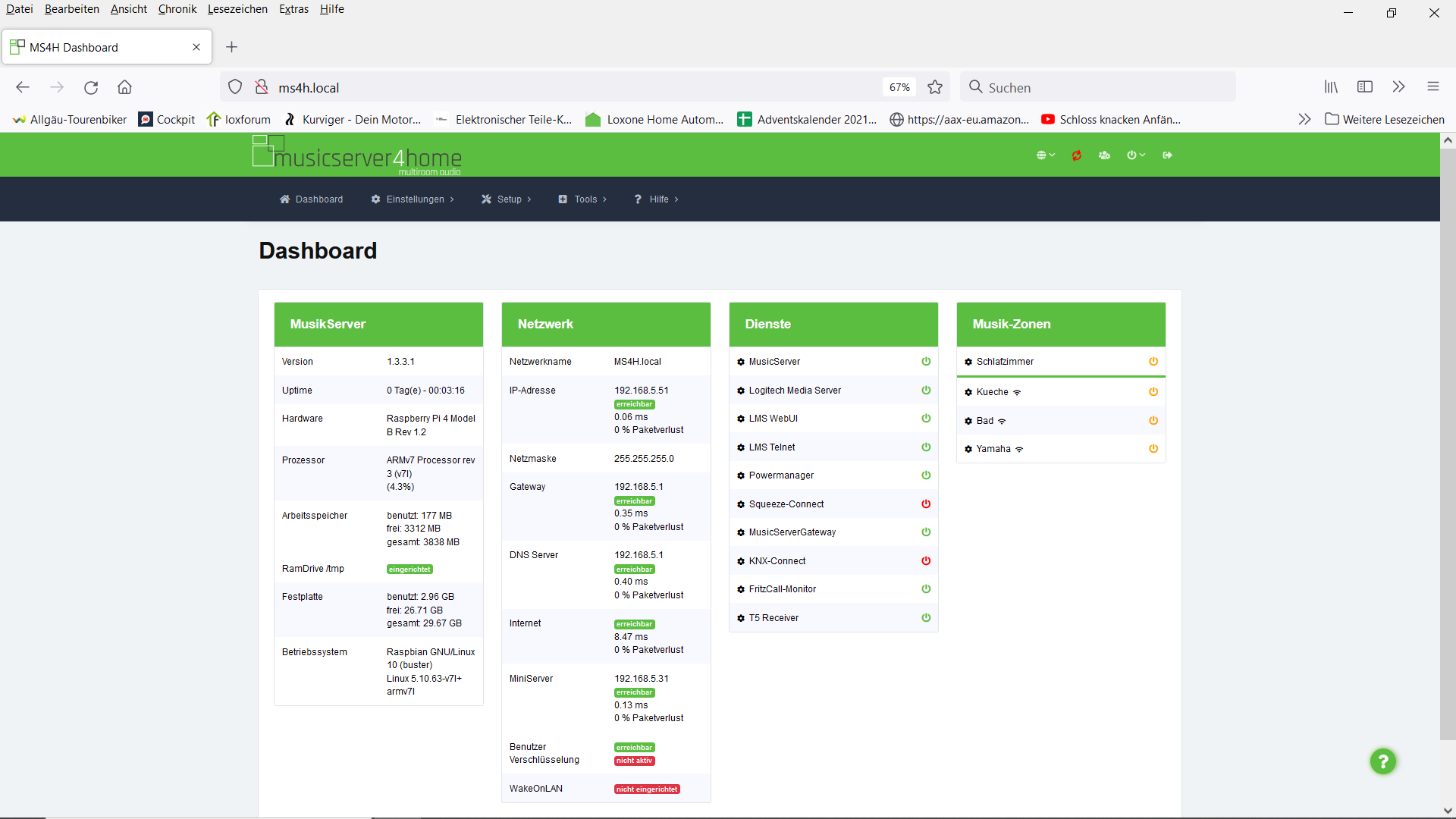Expand the power options dropdown in header
The width and height of the screenshot is (1456, 819).
coord(1135,155)
